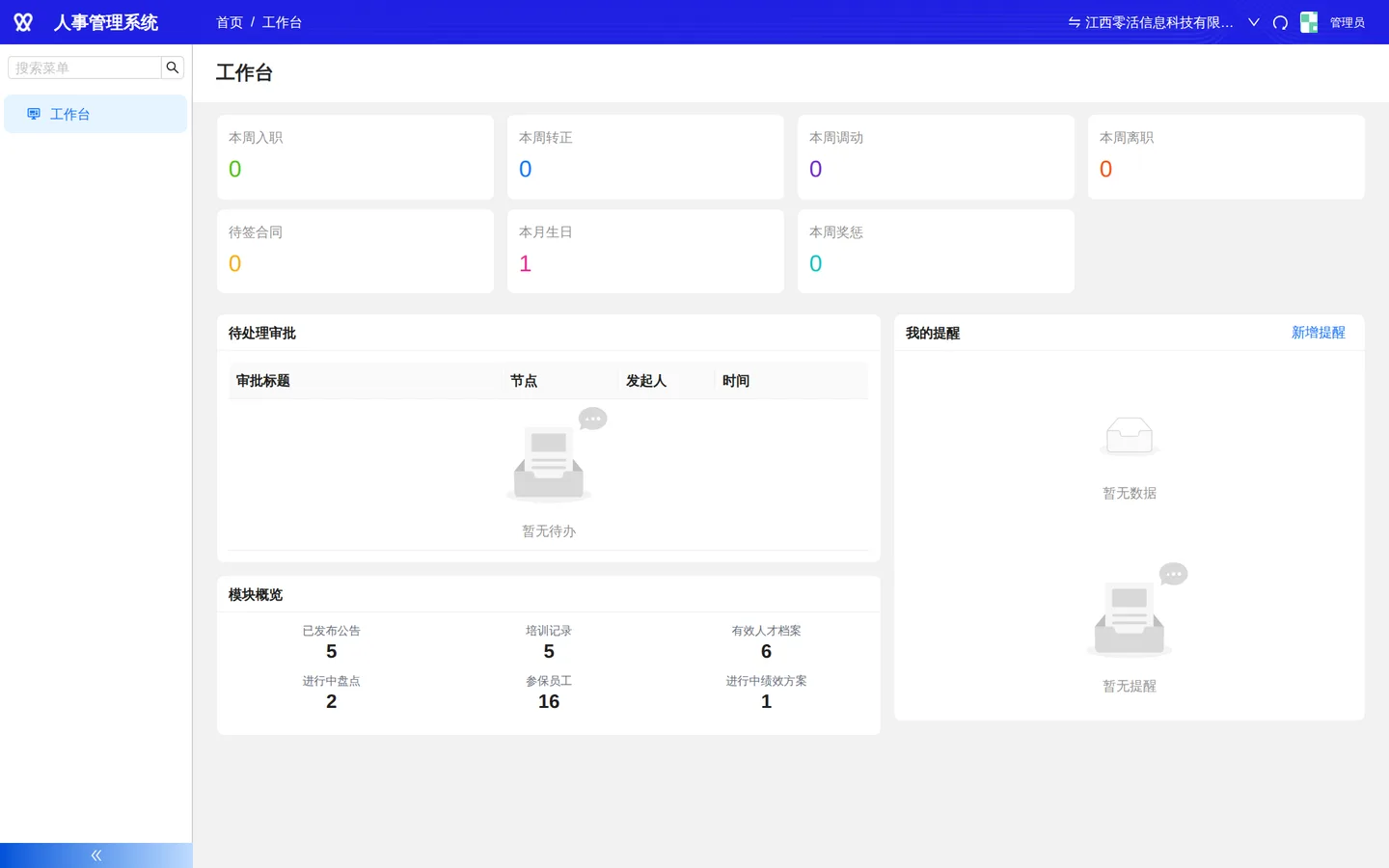
Task: Open the 本周入职 stat card
Action: coord(355,157)
